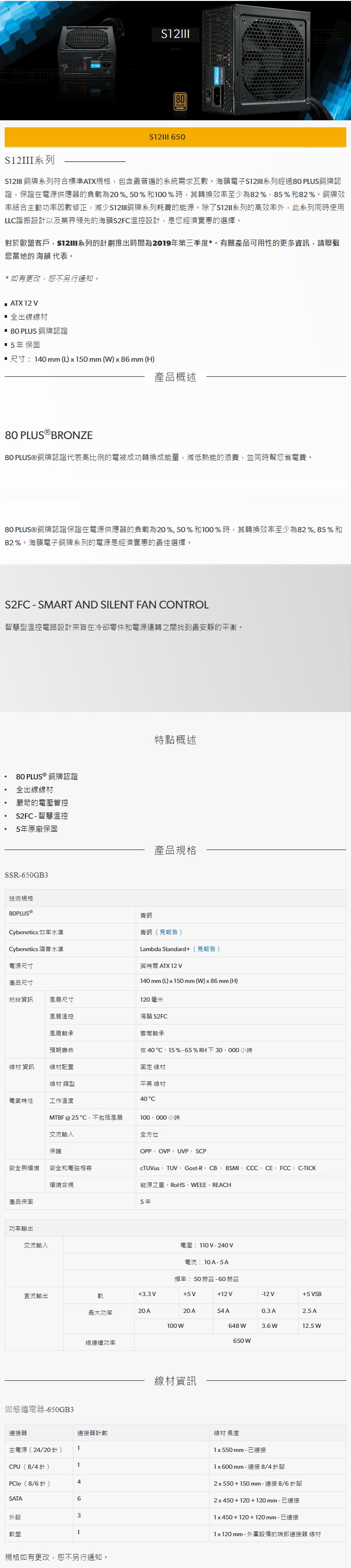Click the Lambda Standard+ noise rating value

point(165,949)
